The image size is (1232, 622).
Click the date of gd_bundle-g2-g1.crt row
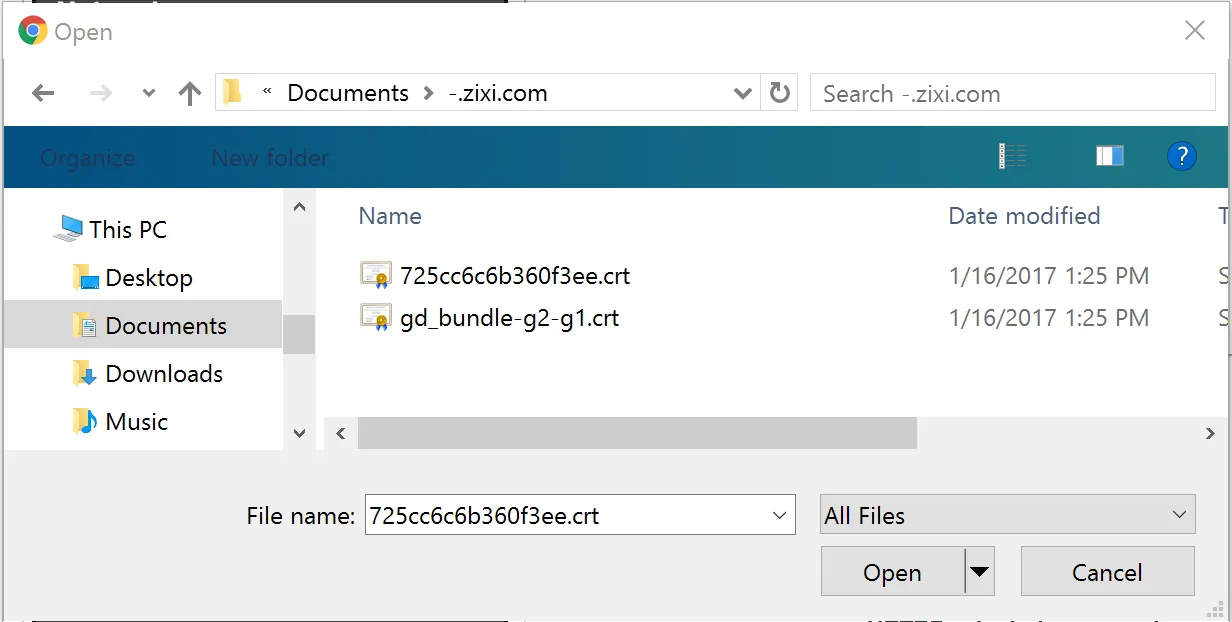pos(1048,318)
